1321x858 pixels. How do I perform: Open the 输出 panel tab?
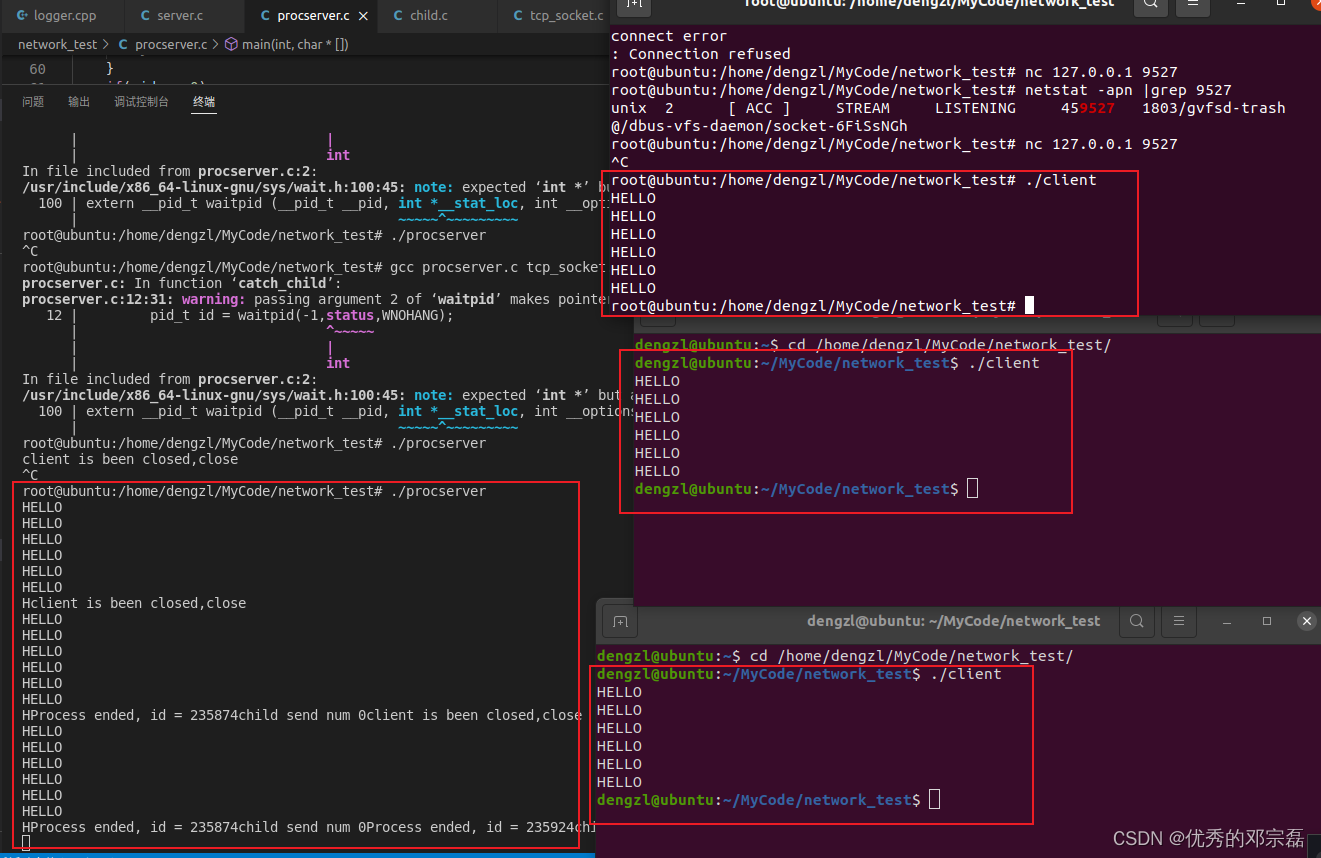79,102
